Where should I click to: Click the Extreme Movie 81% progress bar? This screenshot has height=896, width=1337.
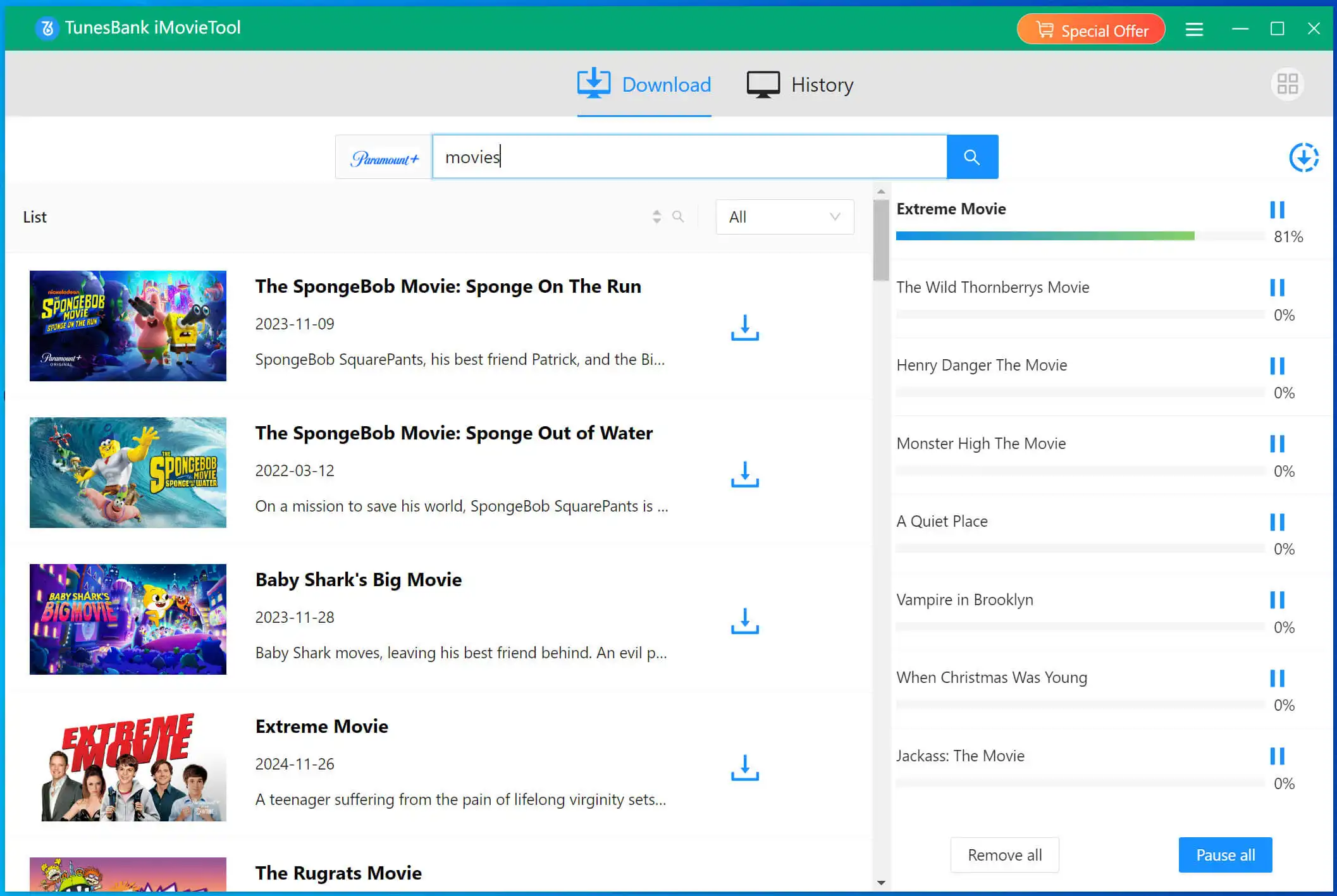1080,236
